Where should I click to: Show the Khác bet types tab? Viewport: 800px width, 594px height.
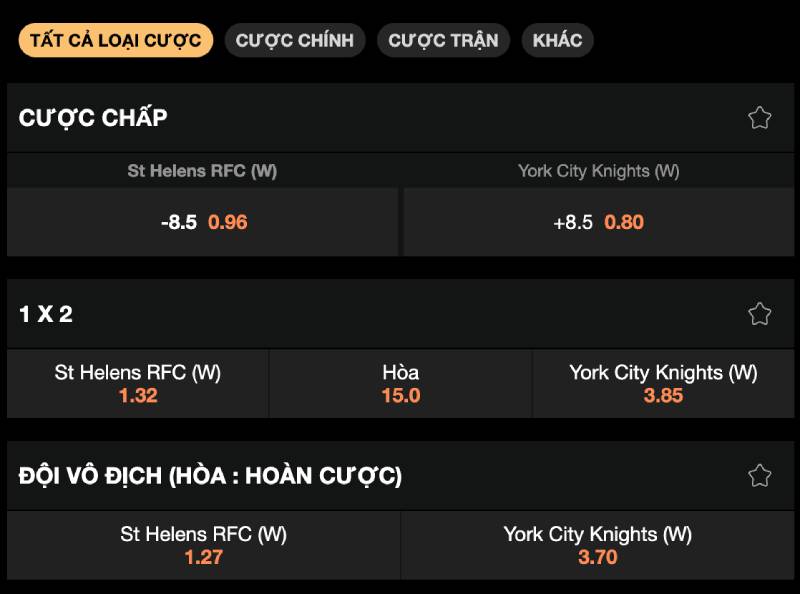point(557,41)
